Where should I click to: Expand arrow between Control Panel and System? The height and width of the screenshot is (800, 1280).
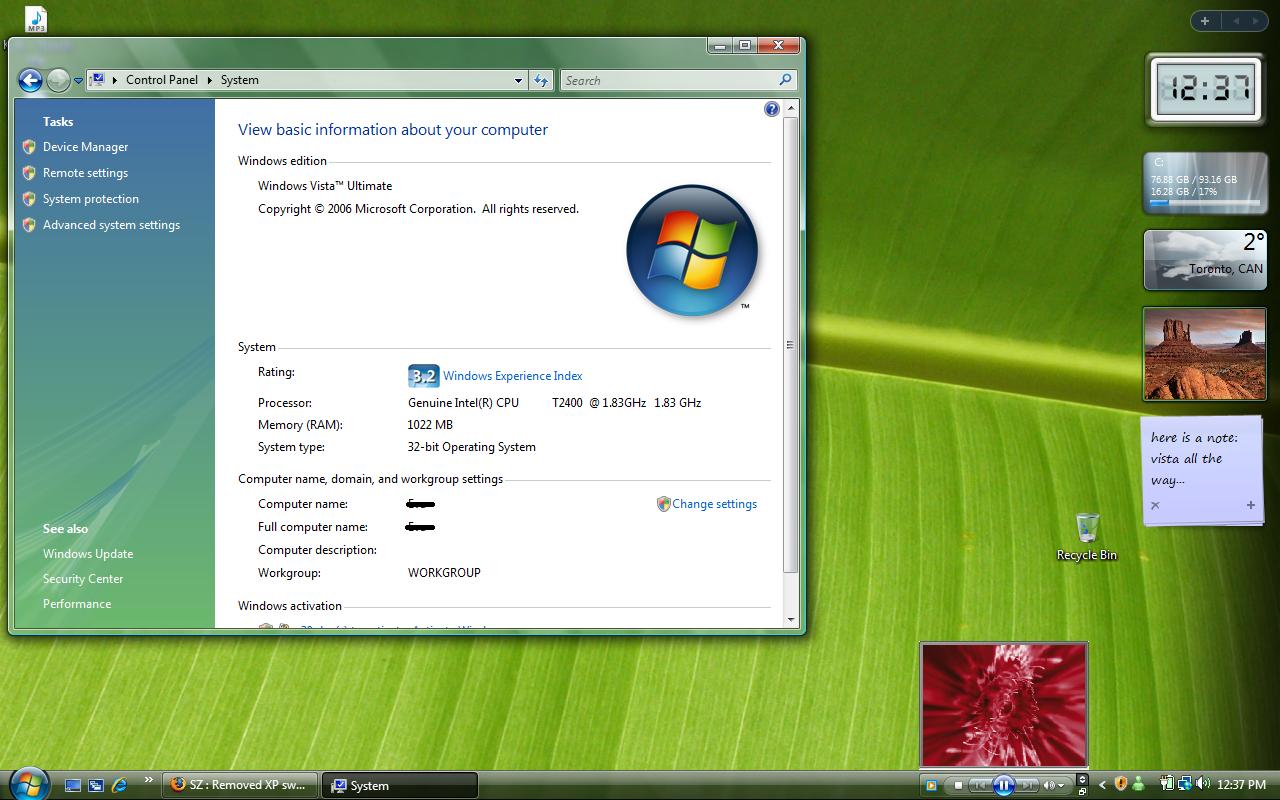point(209,80)
